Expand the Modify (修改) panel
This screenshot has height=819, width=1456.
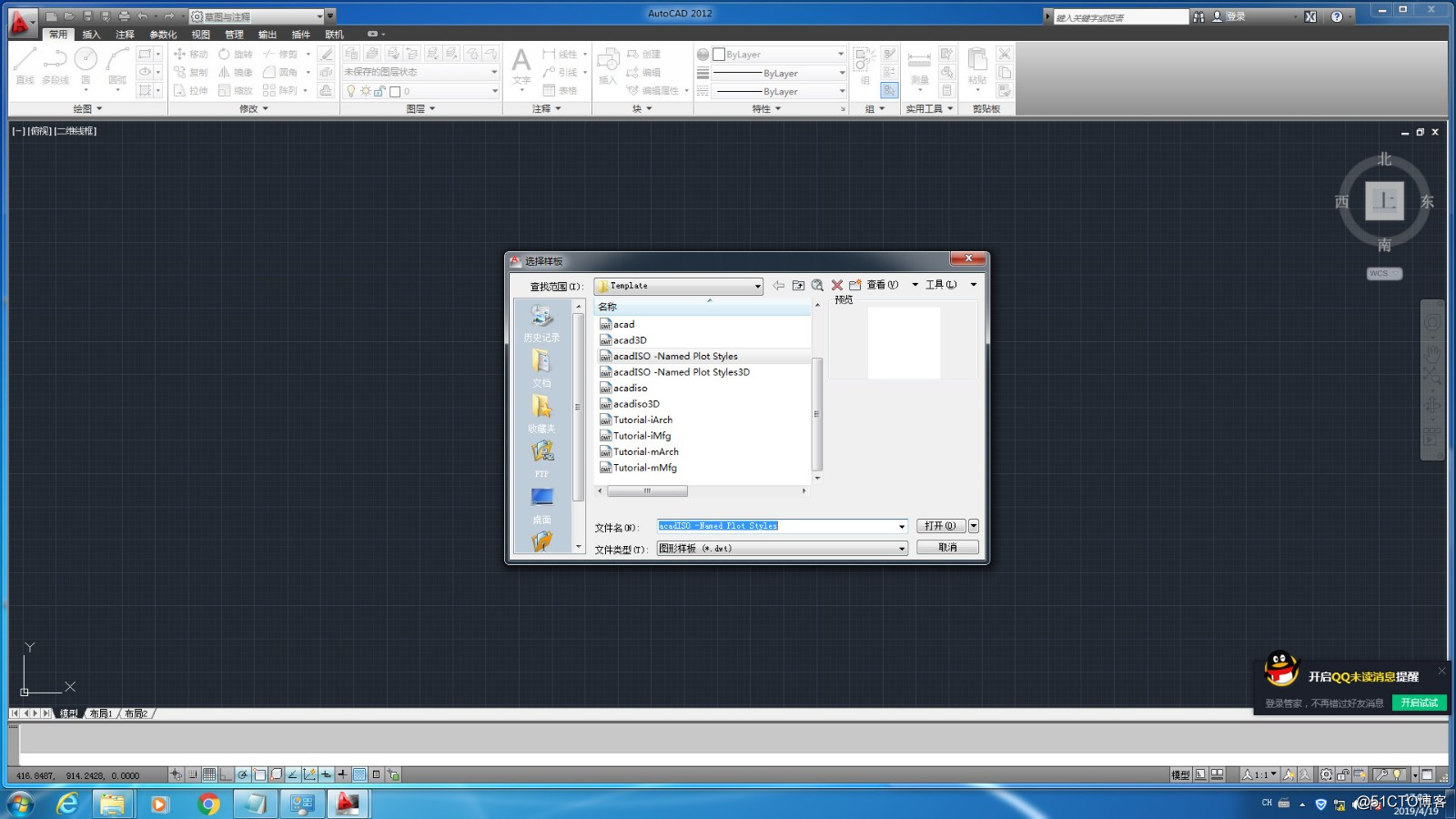tap(254, 108)
